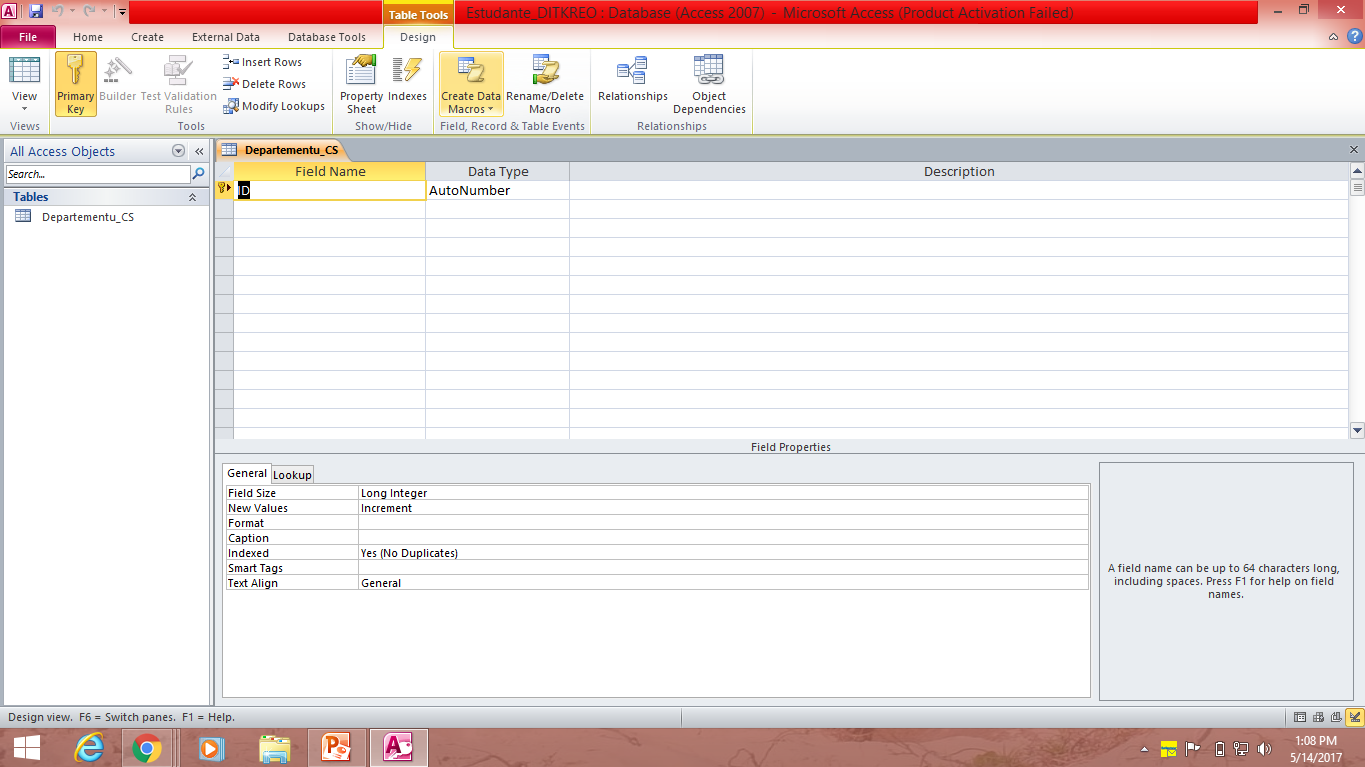The width and height of the screenshot is (1365, 767).
Task: Open the media player taskbar icon
Action: pos(210,748)
